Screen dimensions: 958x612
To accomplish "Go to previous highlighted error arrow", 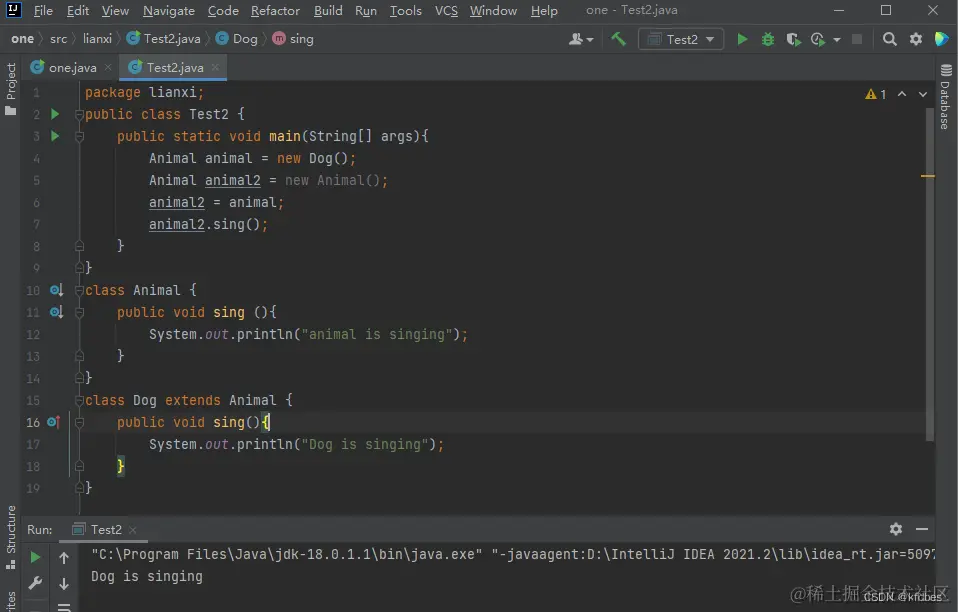I will pyautogui.click(x=902, y=94).
